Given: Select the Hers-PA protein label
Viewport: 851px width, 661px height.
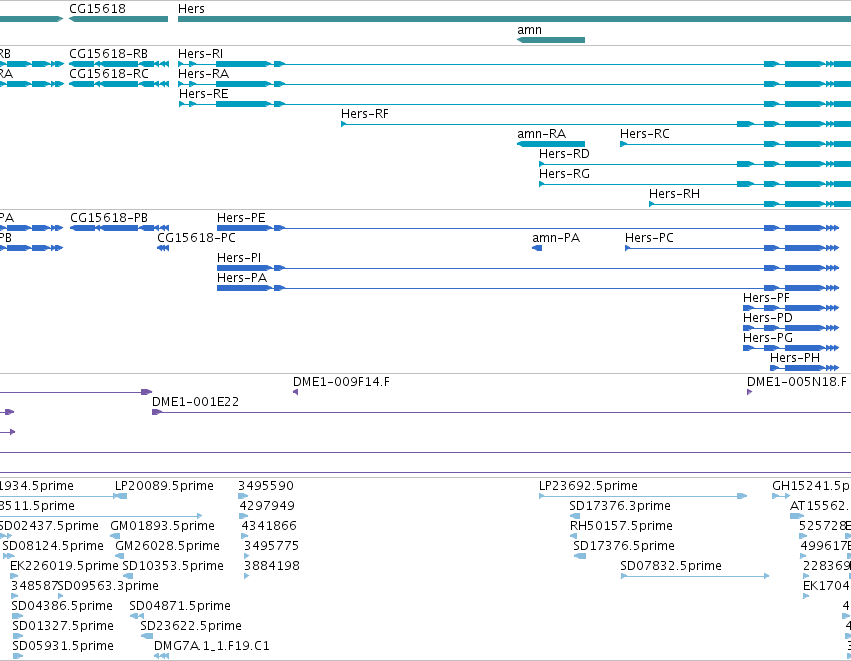Looking at the screenshot, I should point(242,278).
